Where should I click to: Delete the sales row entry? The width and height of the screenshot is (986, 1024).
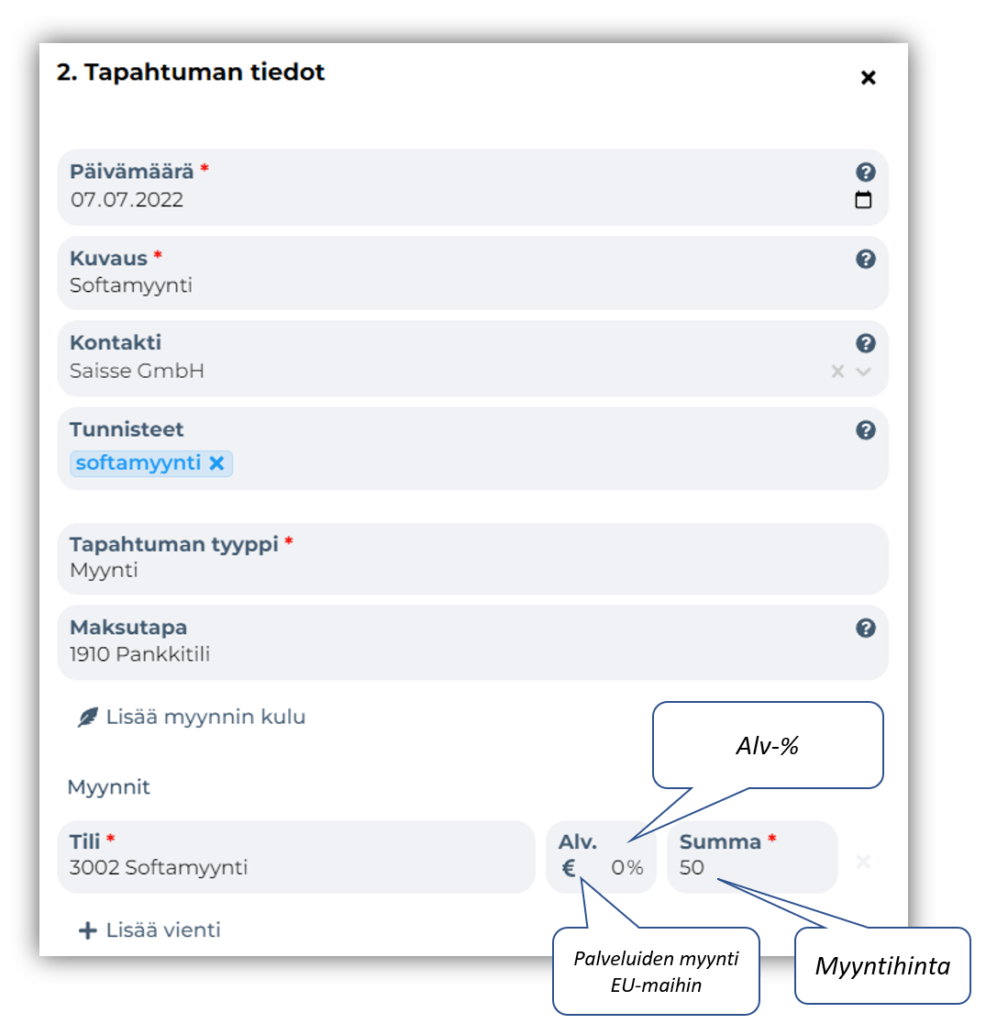tap(863, 861)
